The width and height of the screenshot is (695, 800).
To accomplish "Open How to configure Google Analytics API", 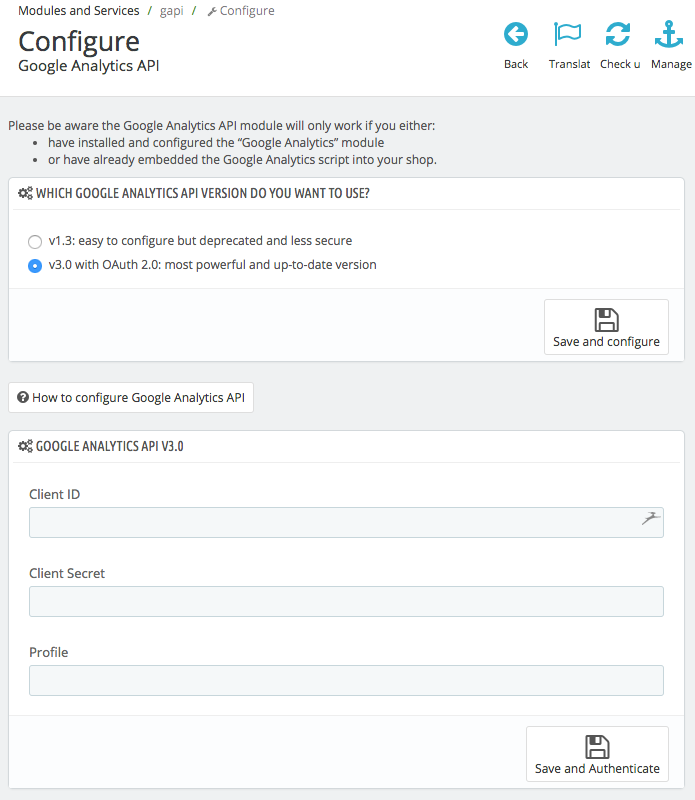I will 131,398.
